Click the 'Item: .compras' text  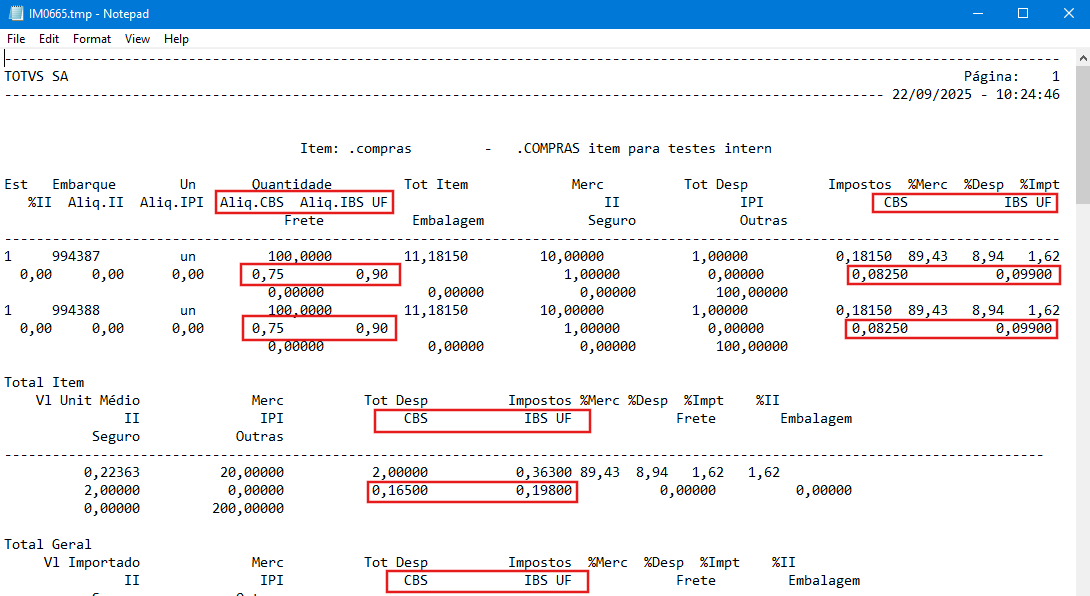356,149
